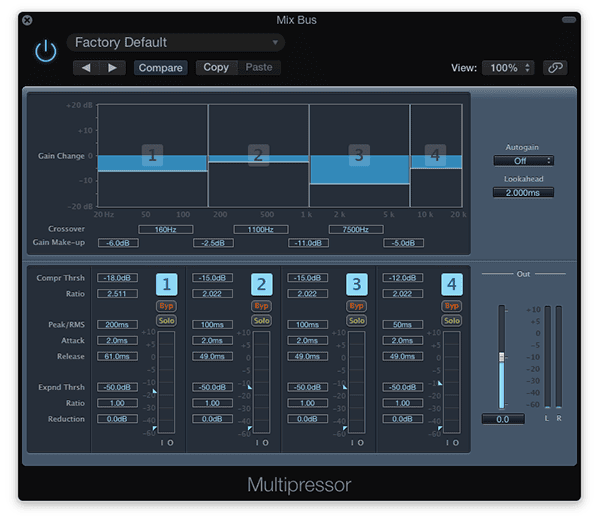
Task: Click band 1 compressor threshold -18.0dB
Action: pos(117,278)
